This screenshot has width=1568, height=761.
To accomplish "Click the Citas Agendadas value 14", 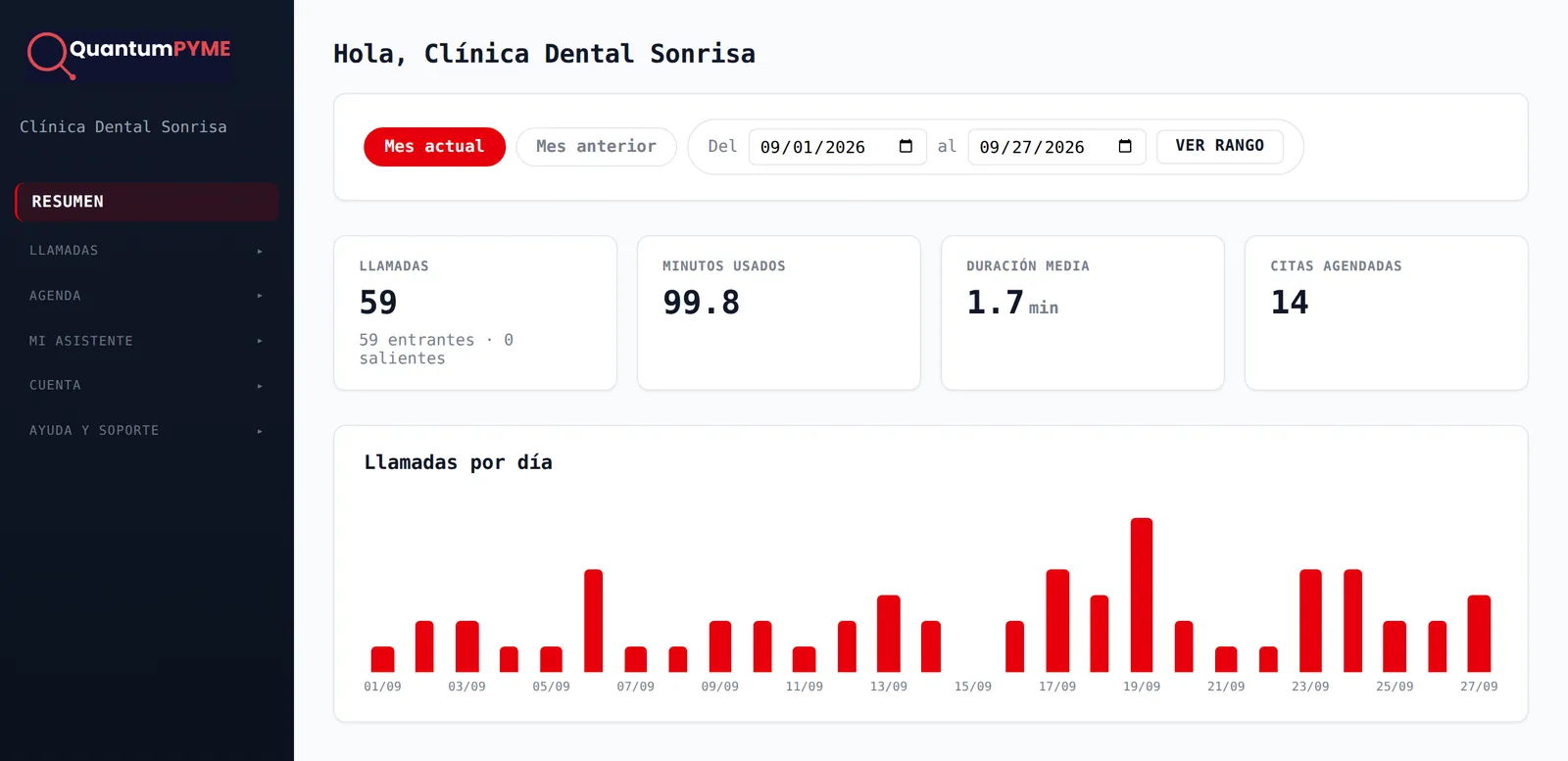I will pos(1290,303).
